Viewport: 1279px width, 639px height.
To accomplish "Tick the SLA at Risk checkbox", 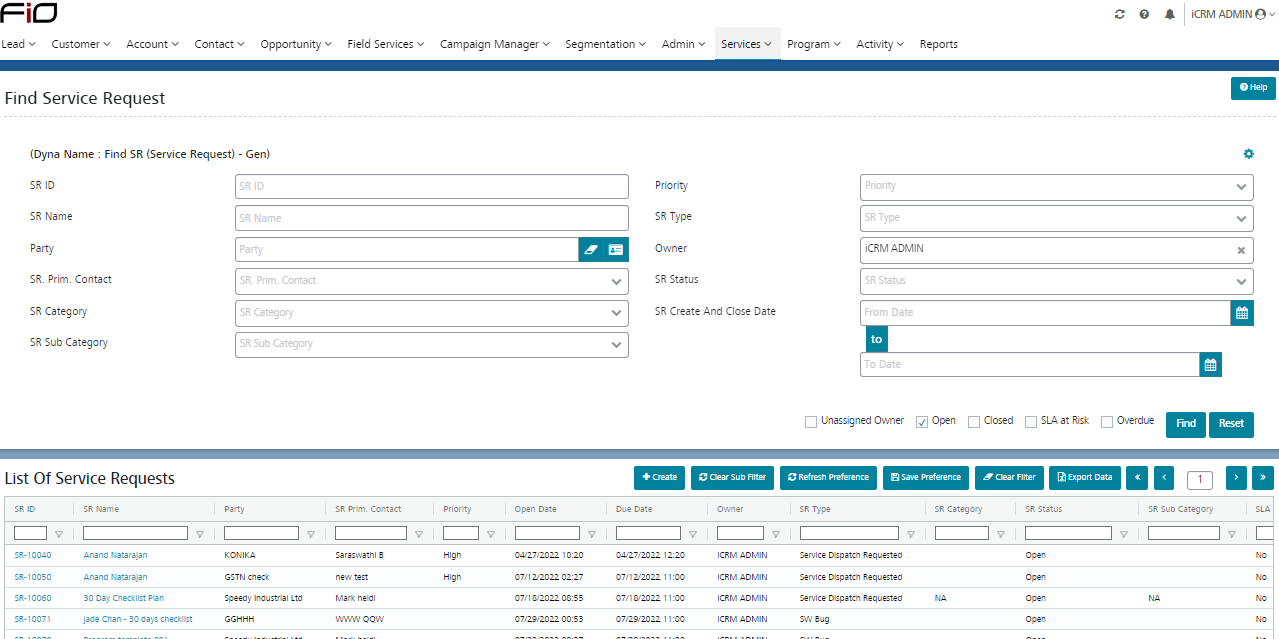I will (1031, 422).
